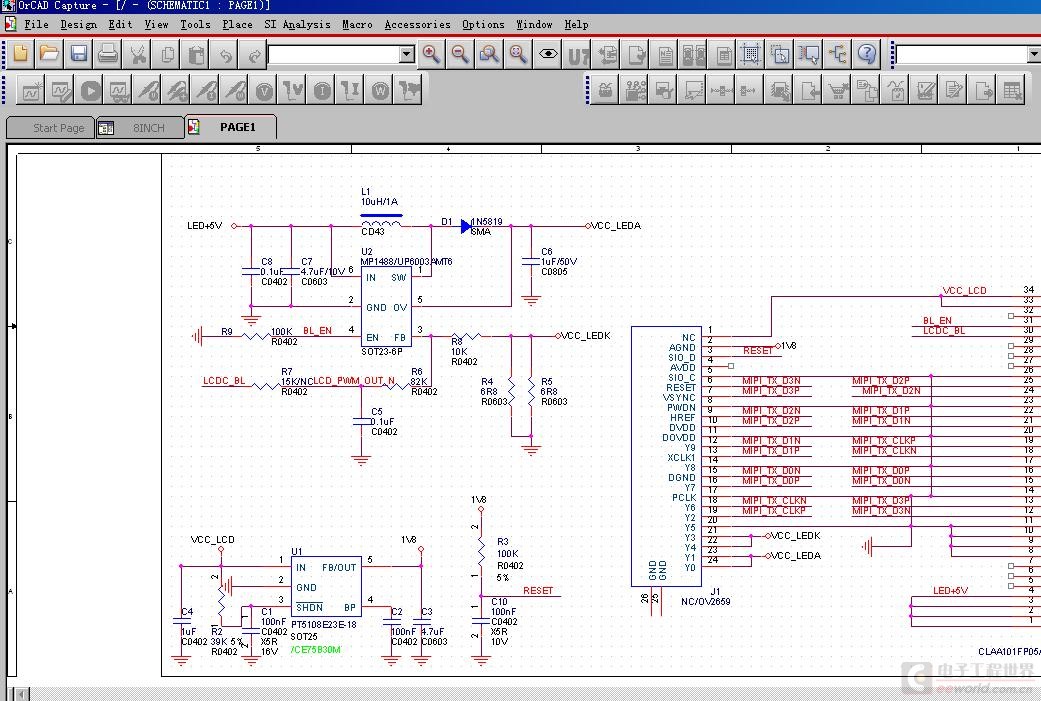1041x701 pixels.
Task: Select the LCD_PWM_OUT_N net label
Action: pos(354,381)
